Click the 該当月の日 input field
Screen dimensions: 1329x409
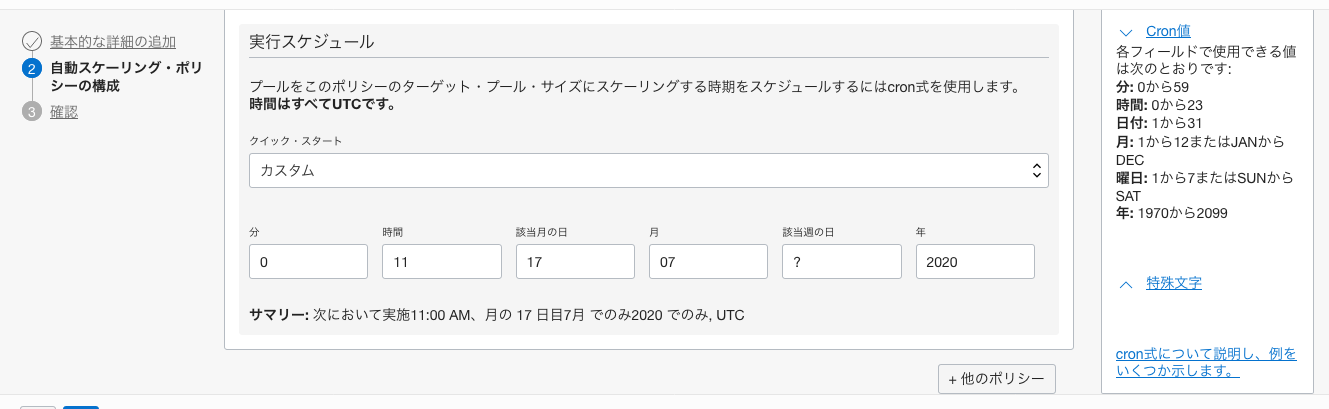click(x=575, y=262)
